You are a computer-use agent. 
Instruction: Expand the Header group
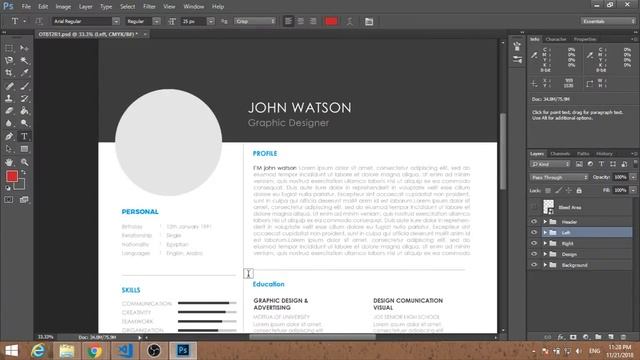click(545, 222)
